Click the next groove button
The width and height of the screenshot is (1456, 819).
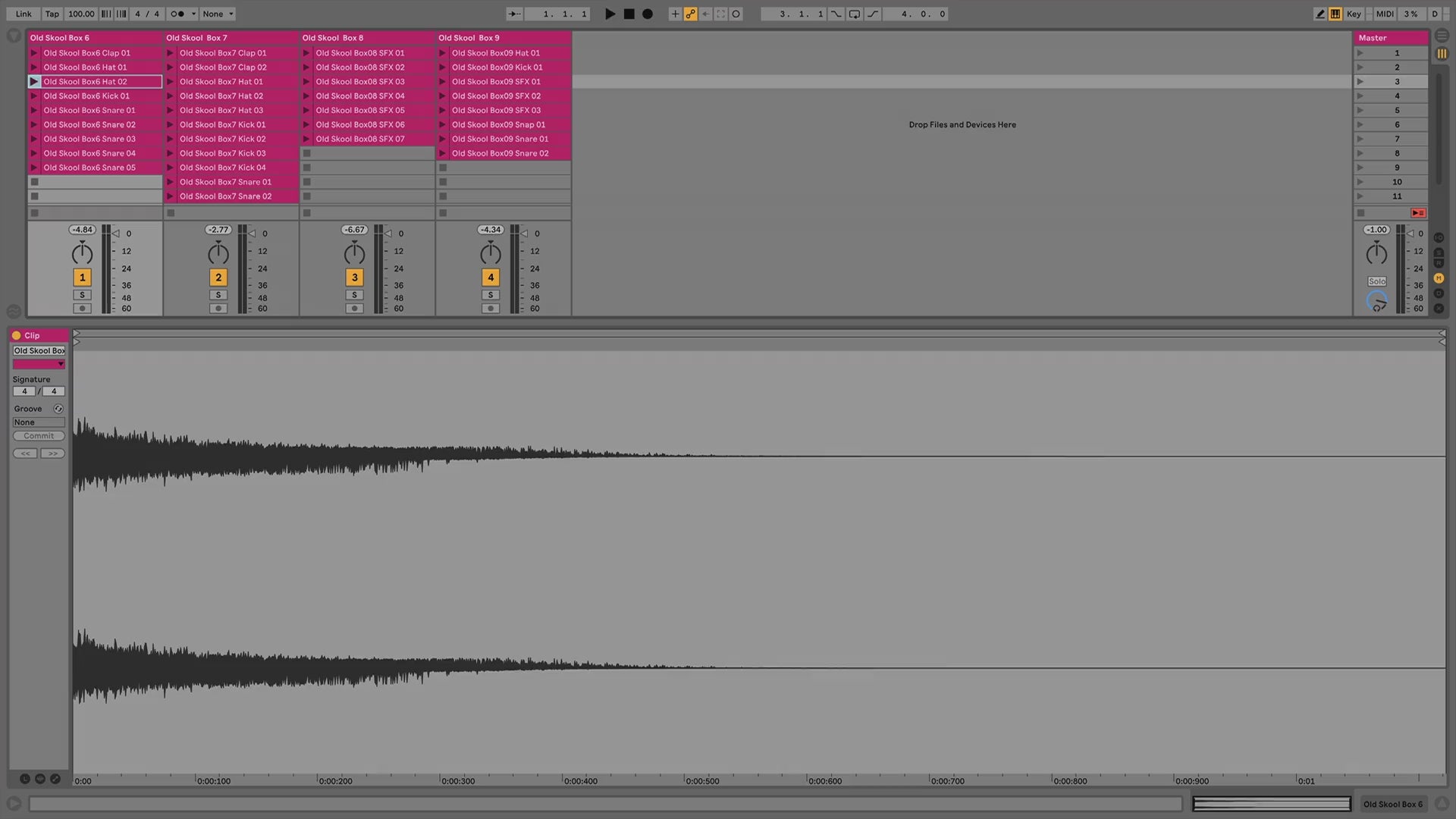click(52, 453)
